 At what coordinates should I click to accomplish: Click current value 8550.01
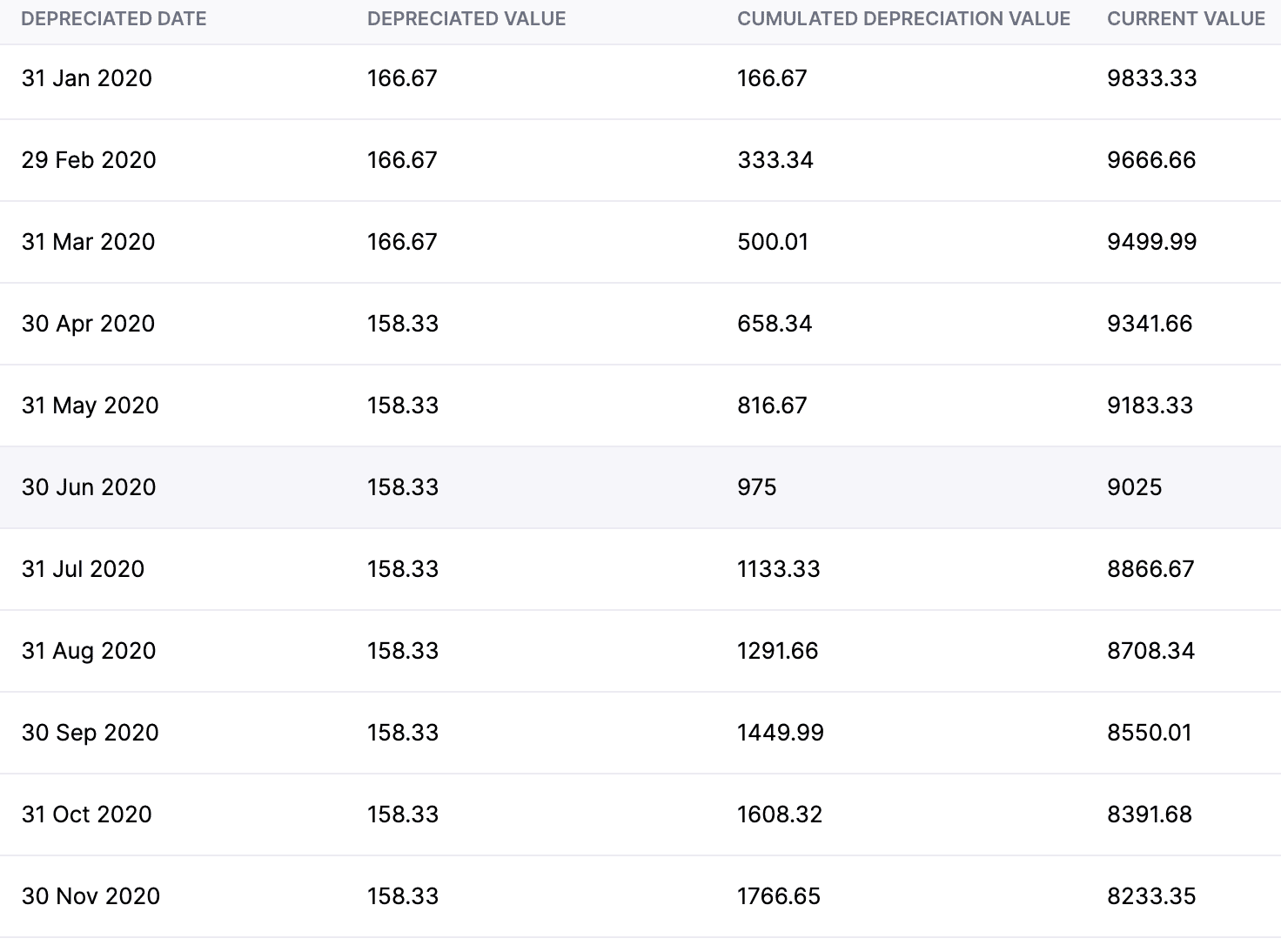[1150, 733]
